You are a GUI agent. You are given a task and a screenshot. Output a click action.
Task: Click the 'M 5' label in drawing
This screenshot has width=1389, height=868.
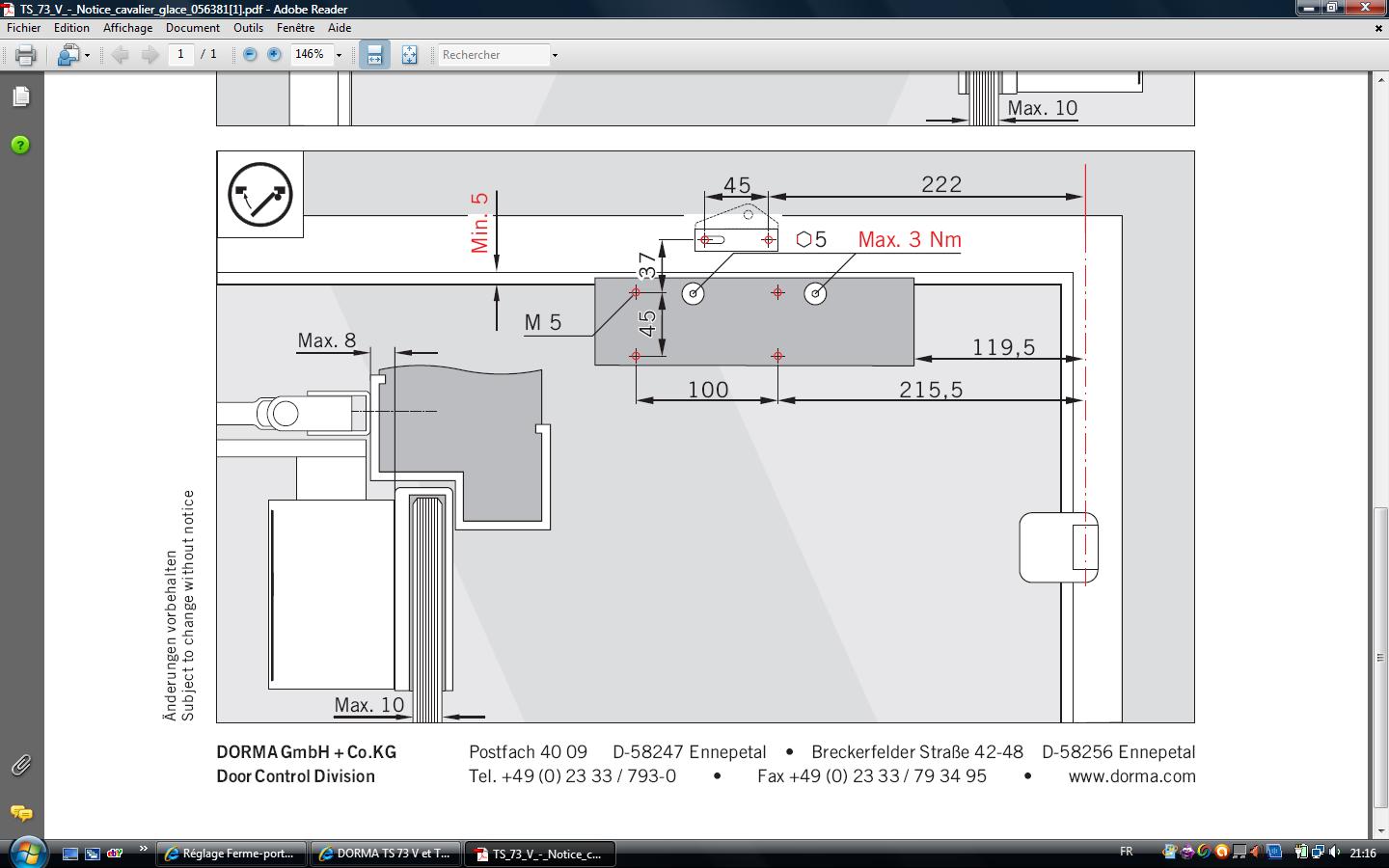point(543,322)
